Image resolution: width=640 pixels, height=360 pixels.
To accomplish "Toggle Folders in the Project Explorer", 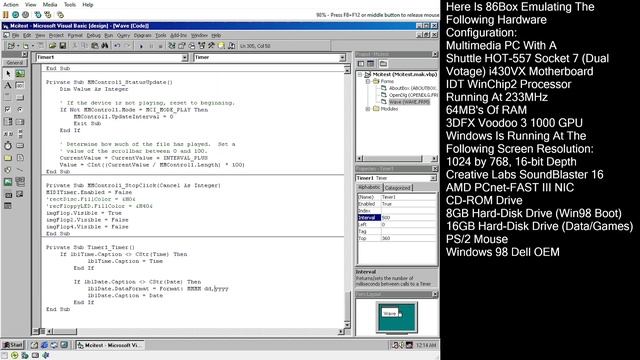I will point(383,64).
